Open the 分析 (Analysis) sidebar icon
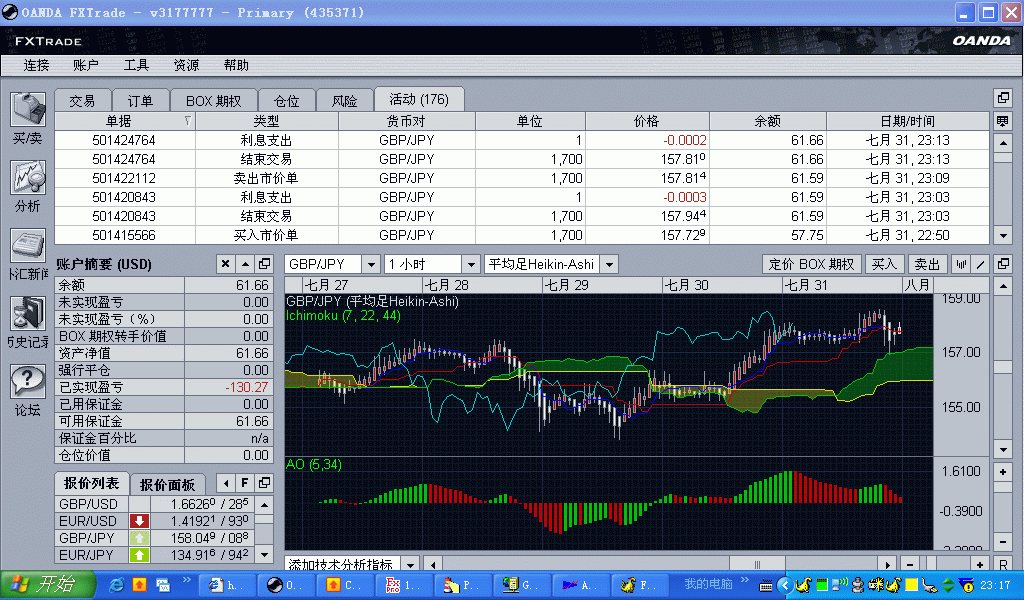Screen dimensions: 1024x600 tap(27, 178)
